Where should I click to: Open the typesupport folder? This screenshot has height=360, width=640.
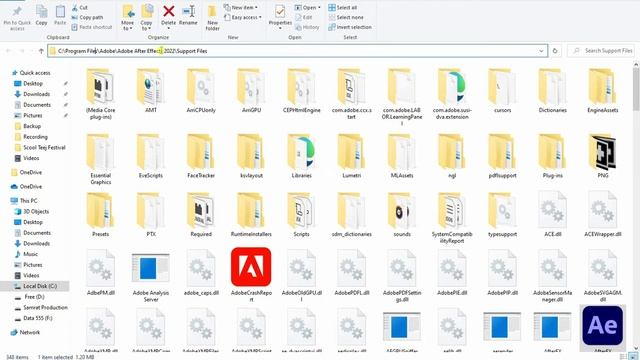[502, 215]
